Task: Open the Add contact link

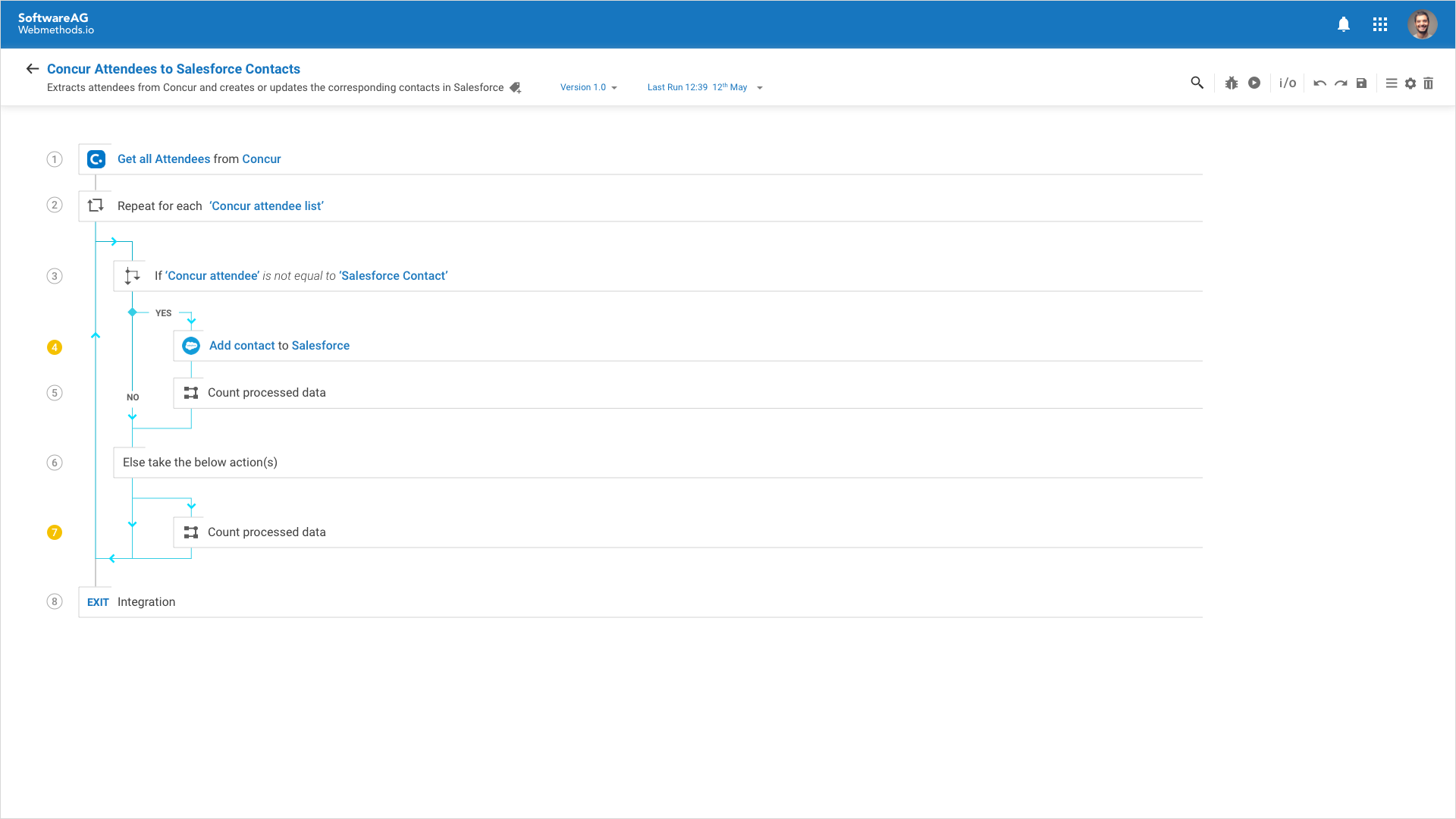Action: tap(242, 346)
